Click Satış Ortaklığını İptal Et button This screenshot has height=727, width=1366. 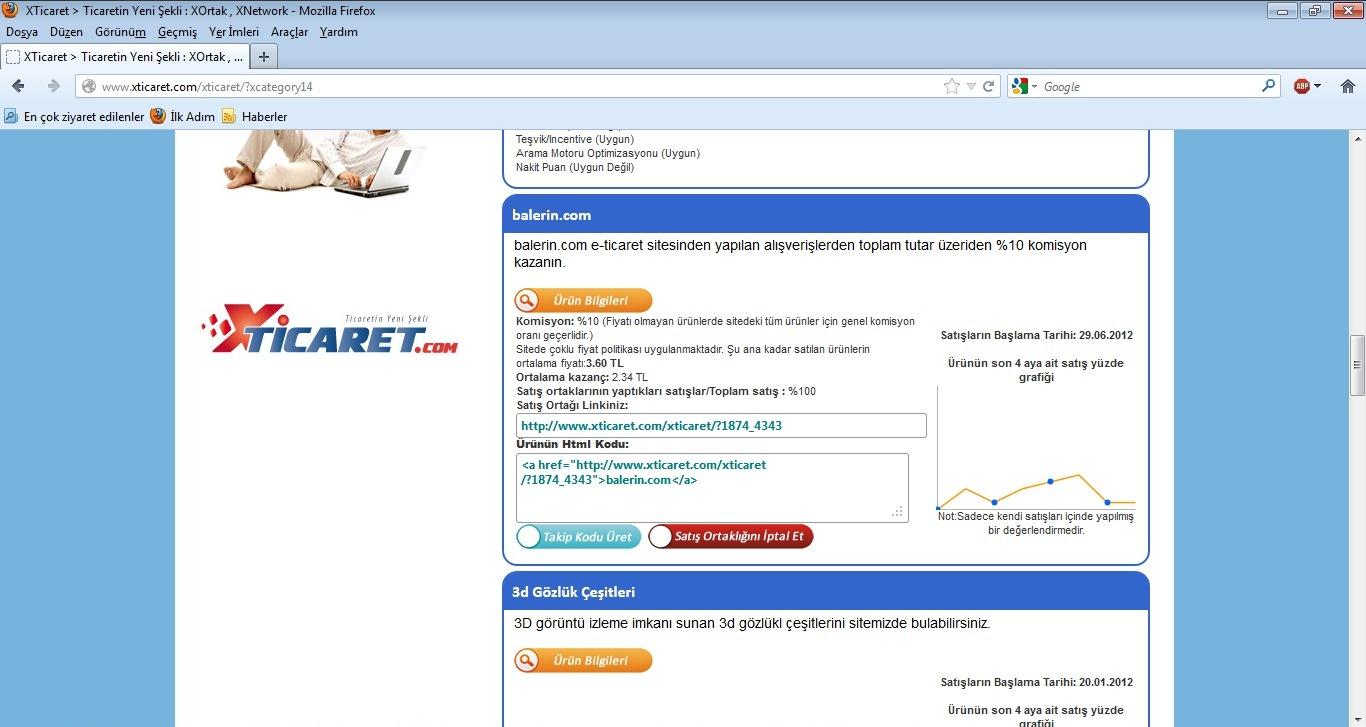point(731,537)
